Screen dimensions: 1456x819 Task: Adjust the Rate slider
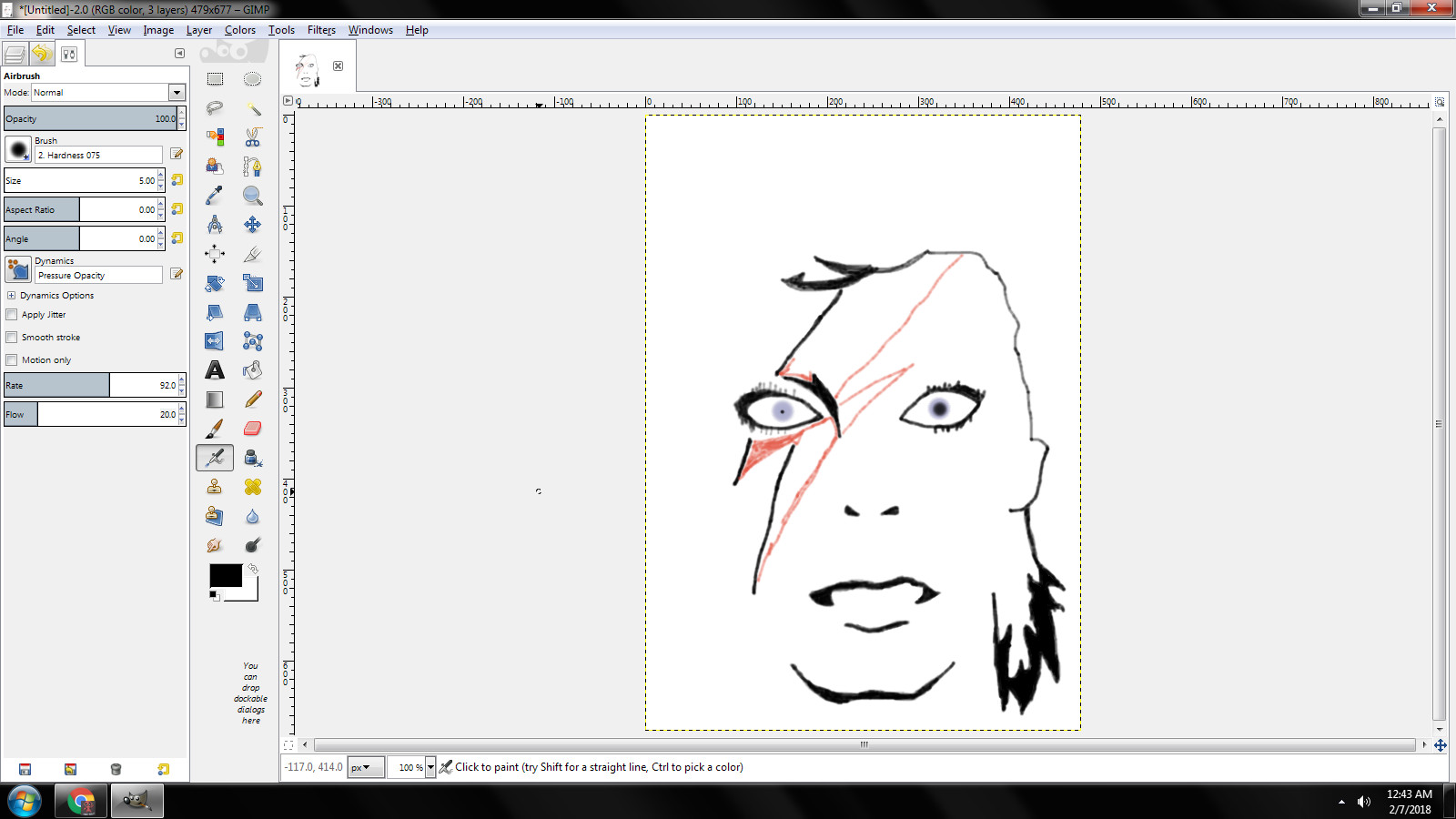(x=90, y=385)
